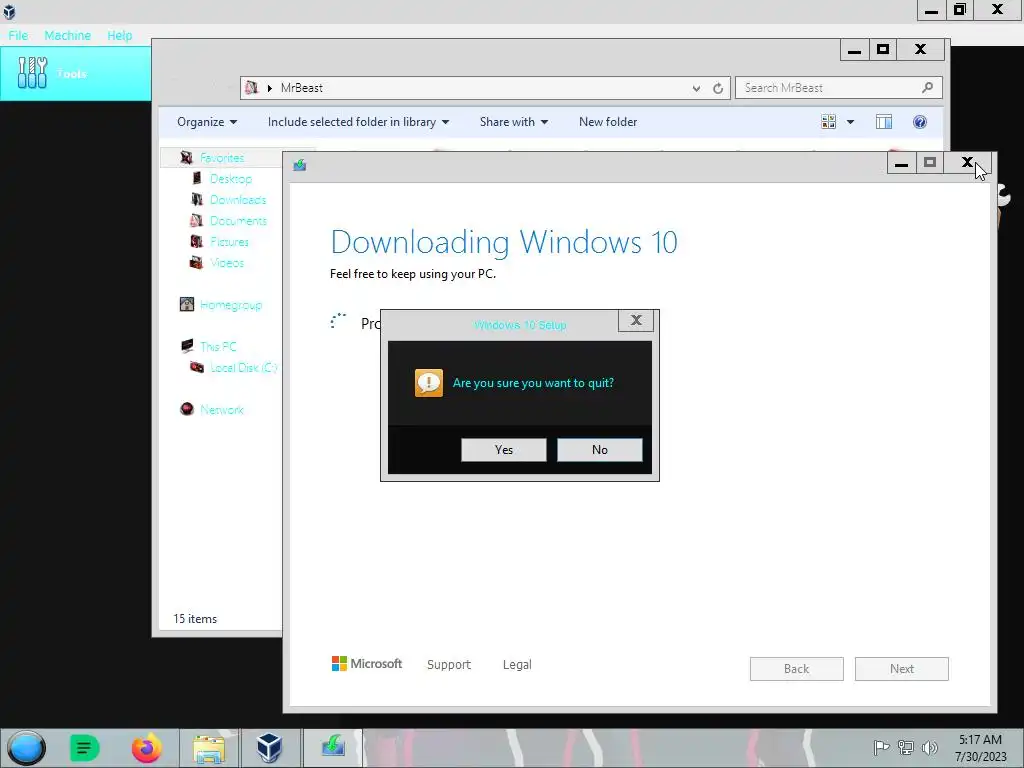Click the taskbar clock 5:17 AM
The image size is (1024, 768).
980,740
